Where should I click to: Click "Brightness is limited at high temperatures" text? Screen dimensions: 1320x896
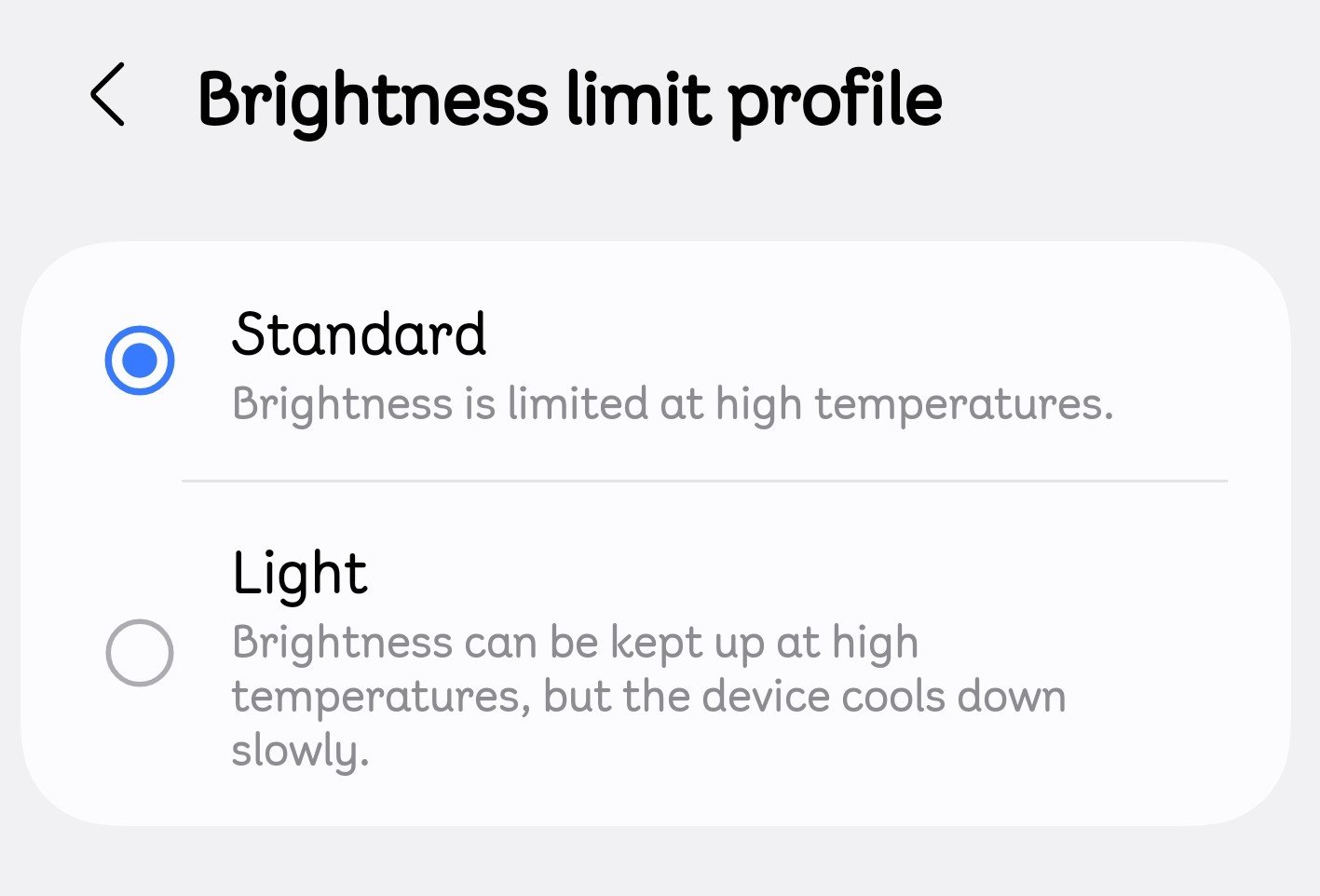[672, 404]
